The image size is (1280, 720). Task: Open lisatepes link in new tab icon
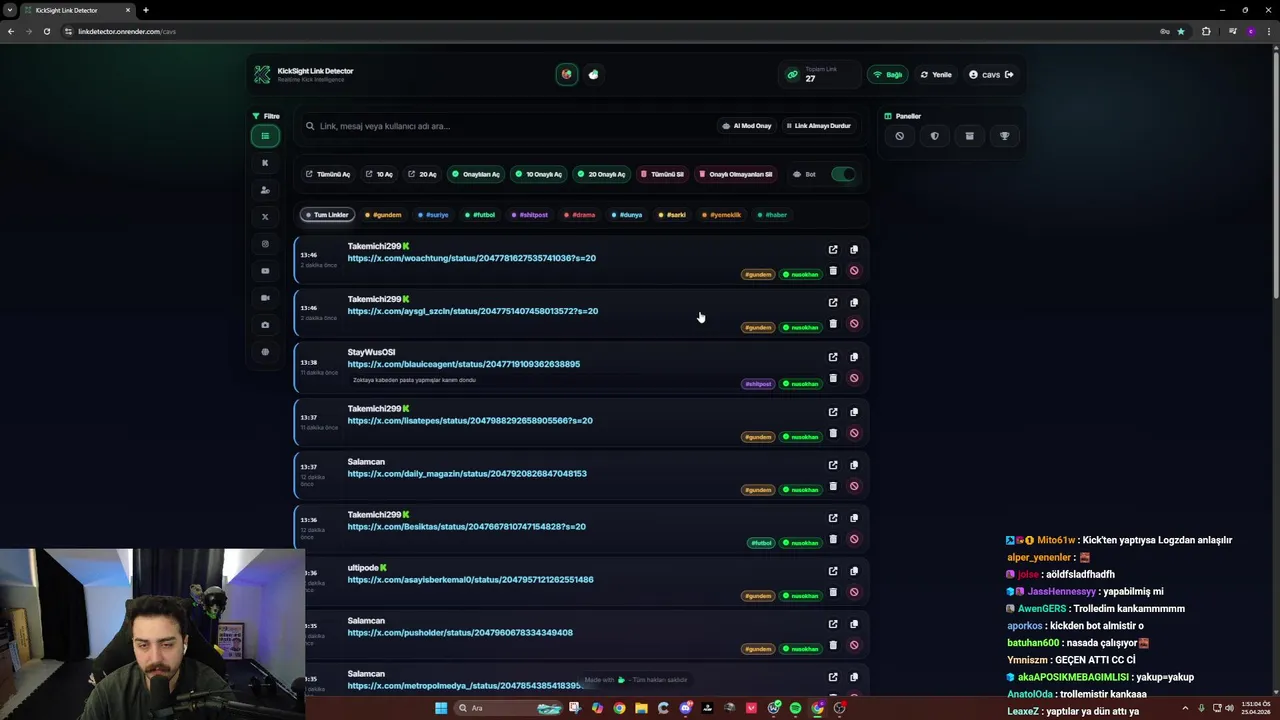point(833,412)
